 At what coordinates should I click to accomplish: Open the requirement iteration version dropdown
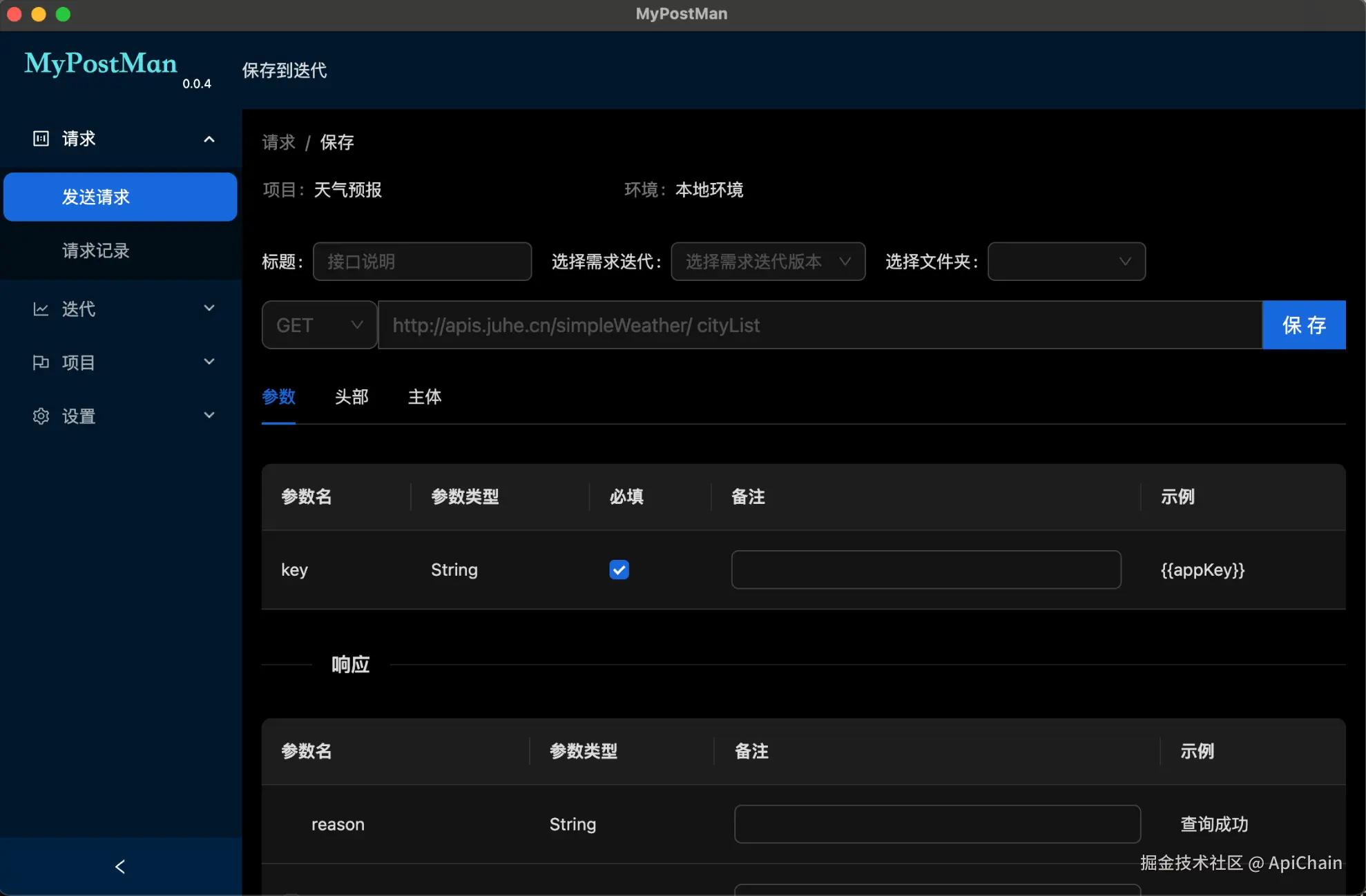pyautogui.click(x=767, y=262)
